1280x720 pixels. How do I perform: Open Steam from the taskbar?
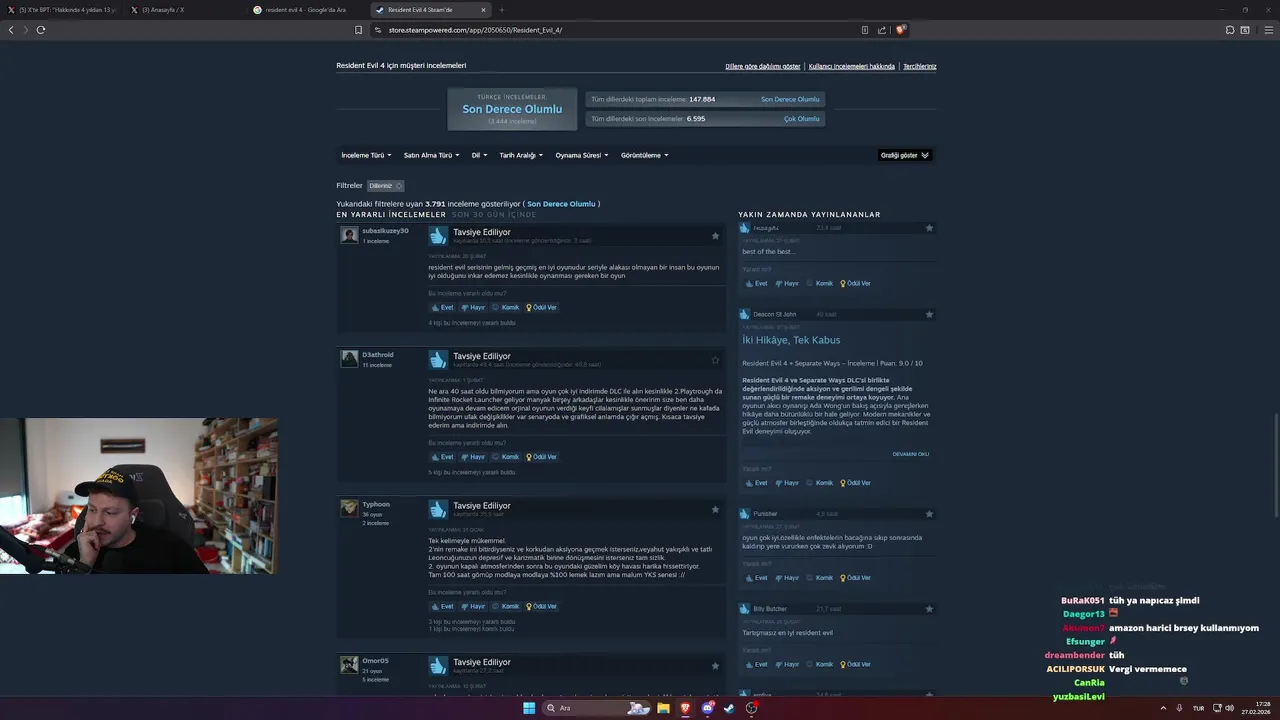click(729, 708)
